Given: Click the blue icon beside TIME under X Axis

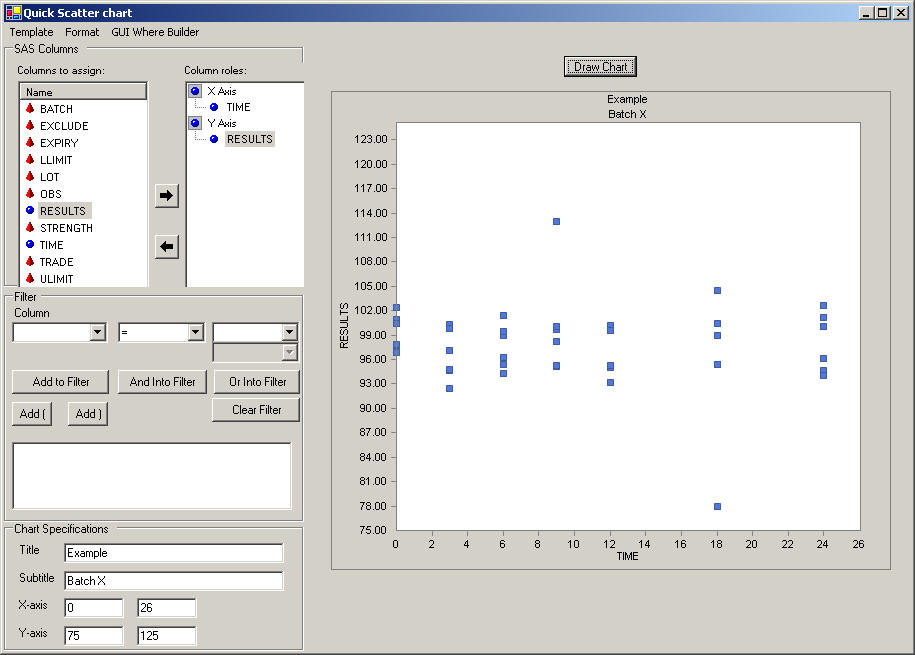Looking at the screenshot, I should tap(214, 107).
